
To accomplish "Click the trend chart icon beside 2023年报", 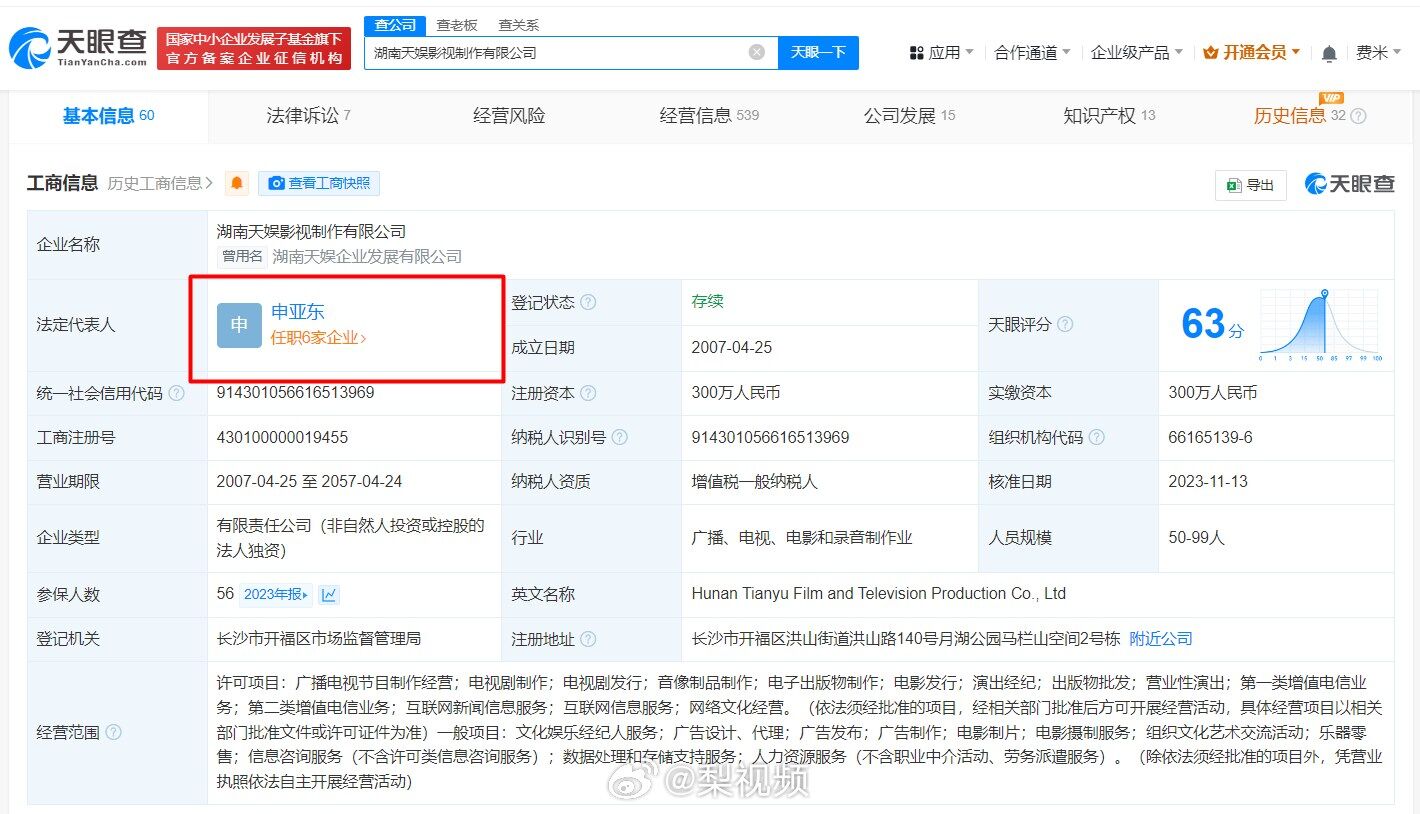I will 329,595.
